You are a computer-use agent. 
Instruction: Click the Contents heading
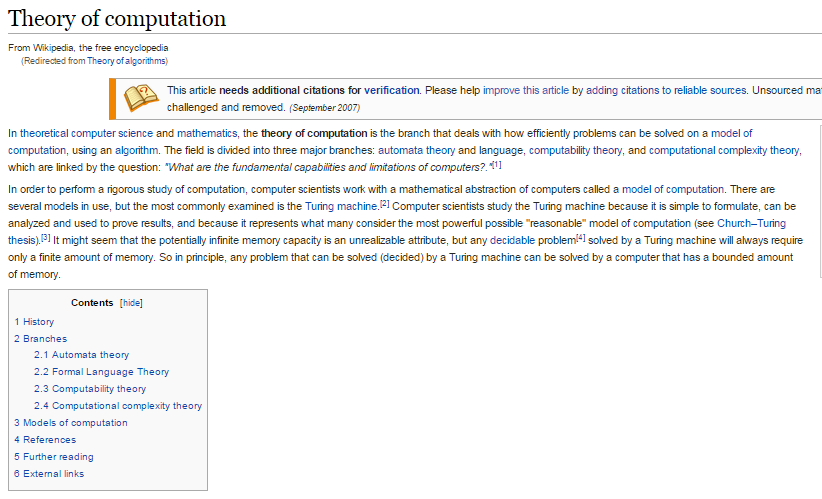click(92, 303)
